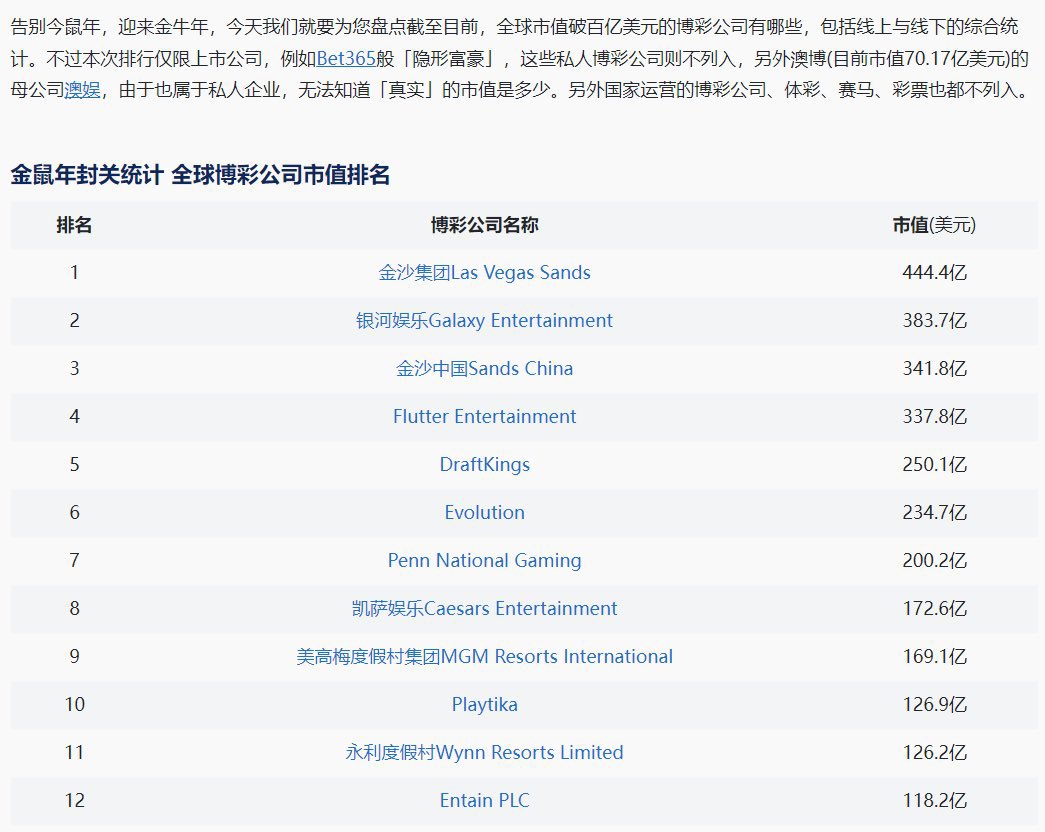The width and height of the screenshot is (1045, 832).
Task: Click the DraftKings company link
Action: [485, 465]
